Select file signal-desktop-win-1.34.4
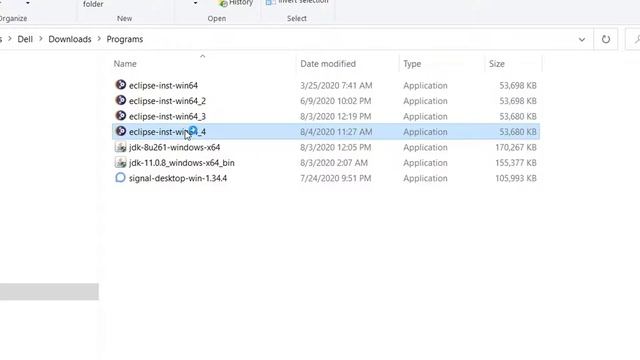640x360 pixels. 178,178
